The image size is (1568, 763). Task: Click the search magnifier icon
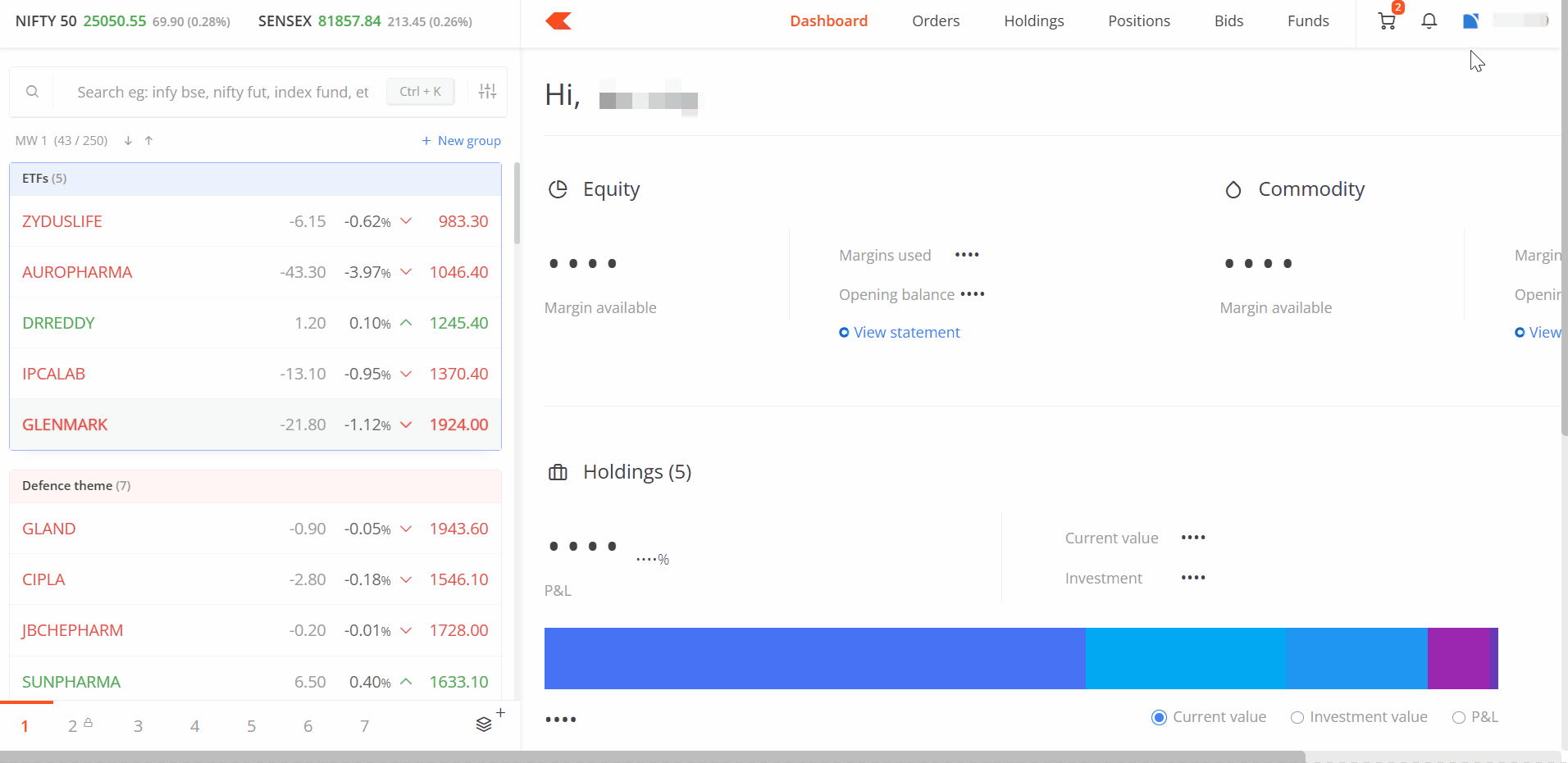point(32,92)
